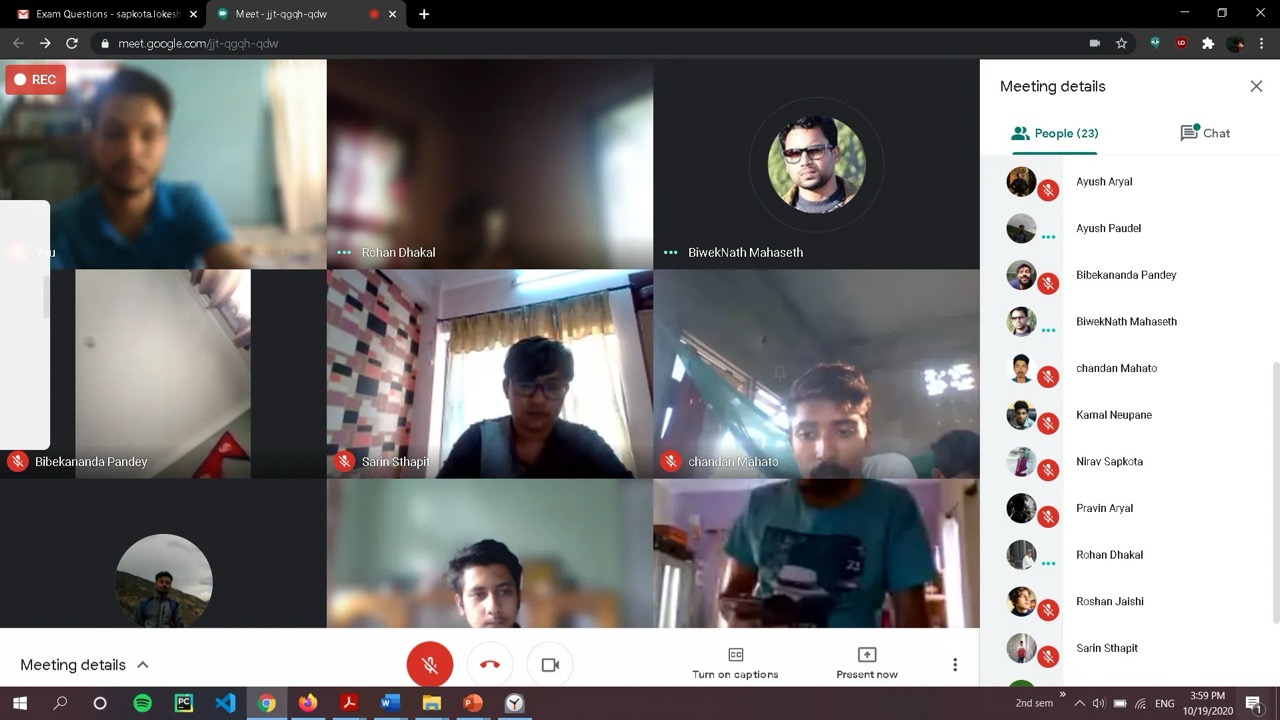Launch Visual Studio Code from the taskbar
Screen dimensions: 1280x720
[225, 703]
